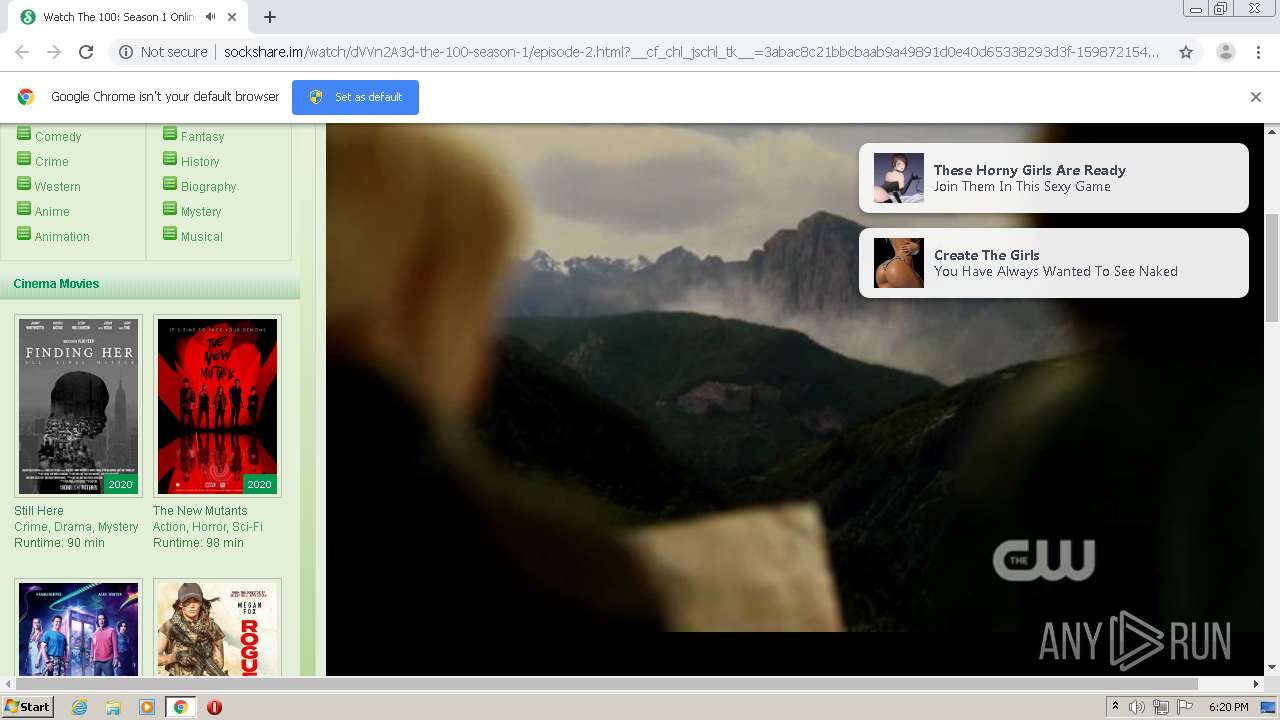Open the Windows Start menu
1280x720 pixels.
27,707
